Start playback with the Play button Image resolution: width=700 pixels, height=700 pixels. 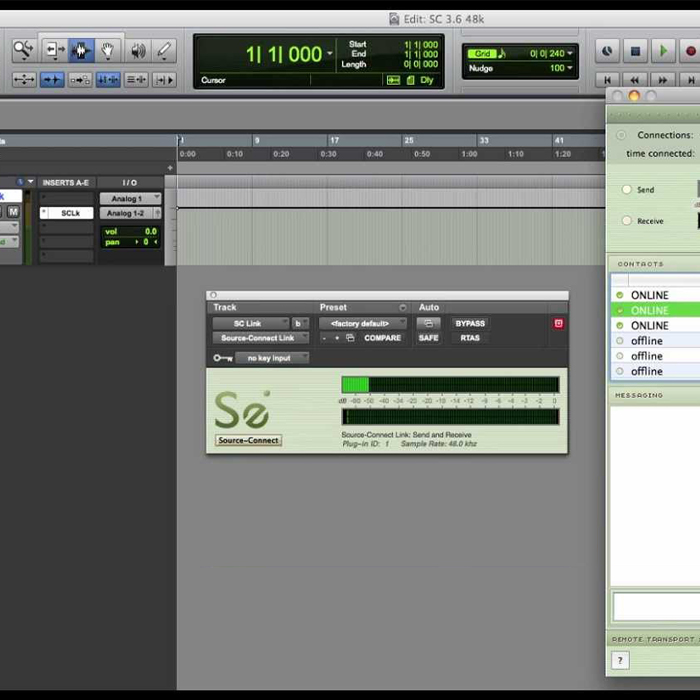663,51
